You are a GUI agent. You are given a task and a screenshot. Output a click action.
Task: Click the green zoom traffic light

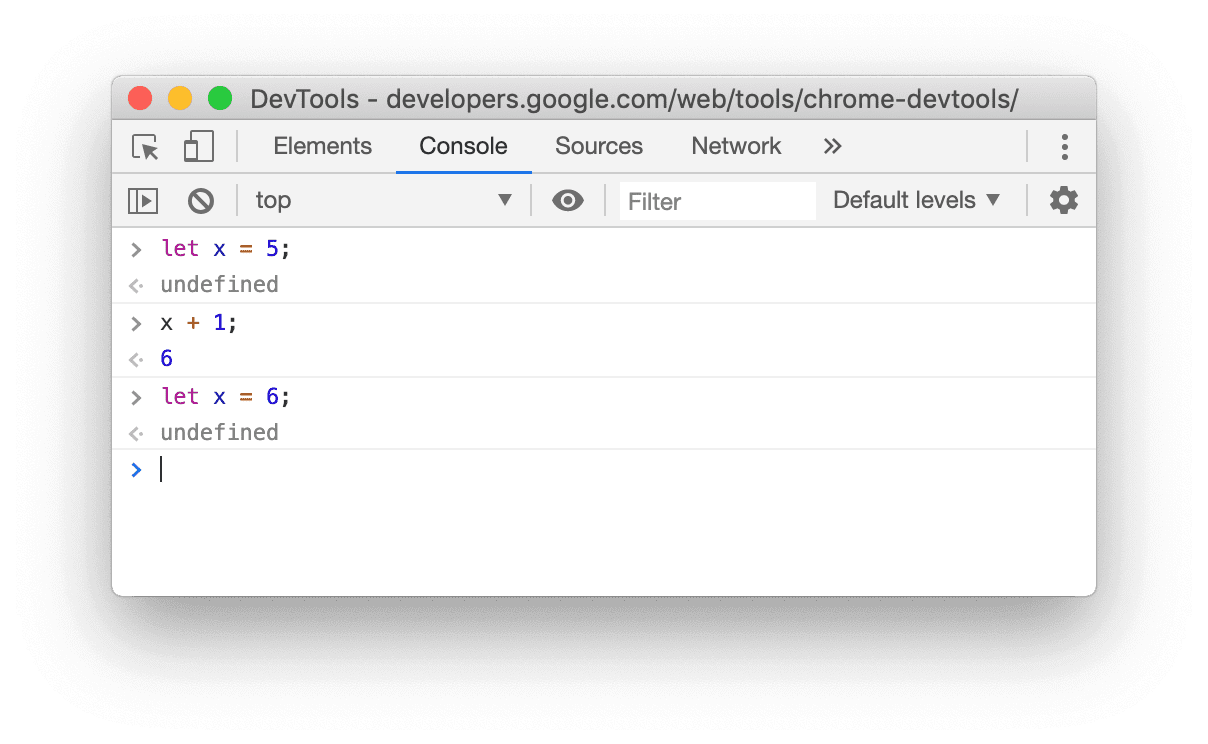(x=219, y=98)
